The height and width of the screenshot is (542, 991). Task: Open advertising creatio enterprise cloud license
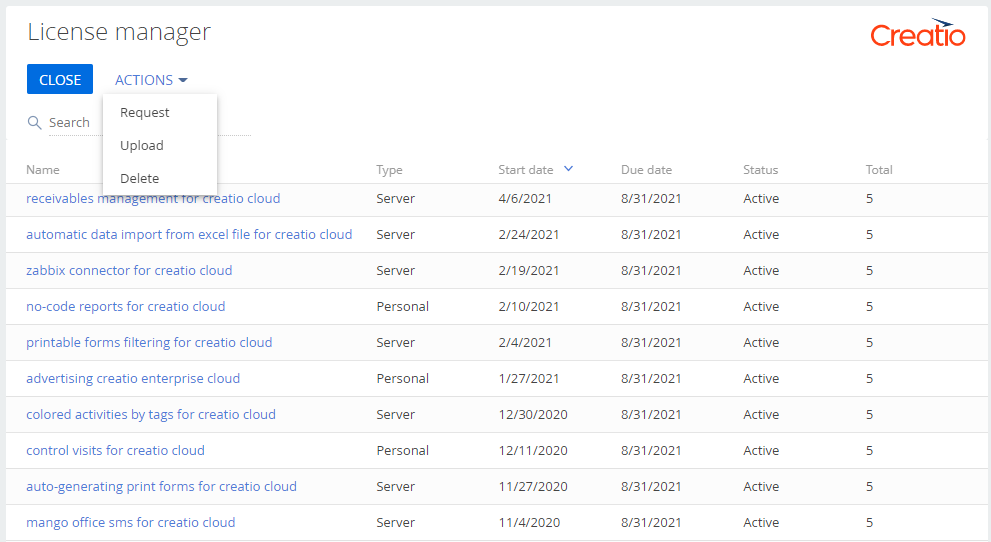coord(133,378)
